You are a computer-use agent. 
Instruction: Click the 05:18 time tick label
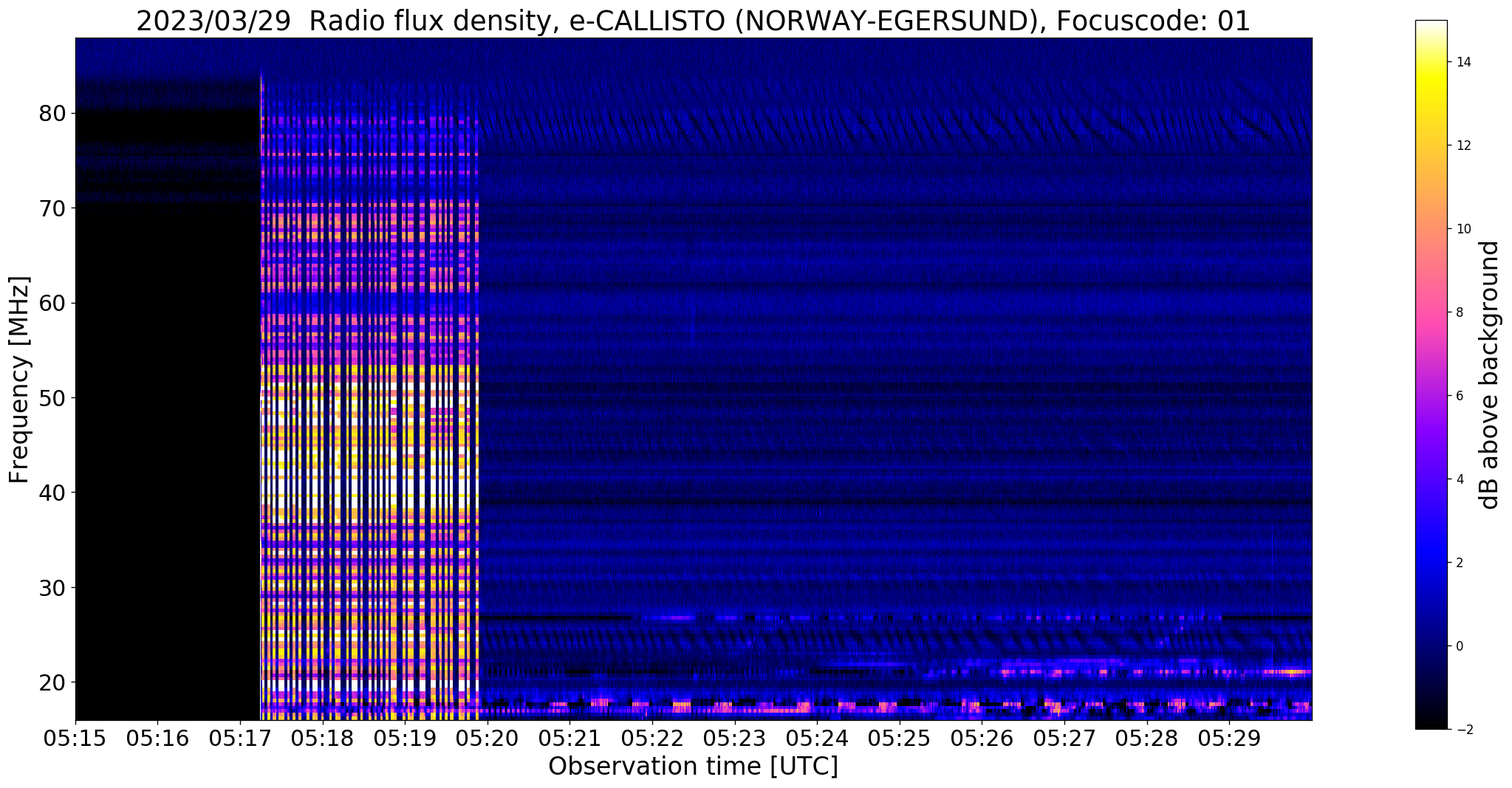click(x=323, y=736)
